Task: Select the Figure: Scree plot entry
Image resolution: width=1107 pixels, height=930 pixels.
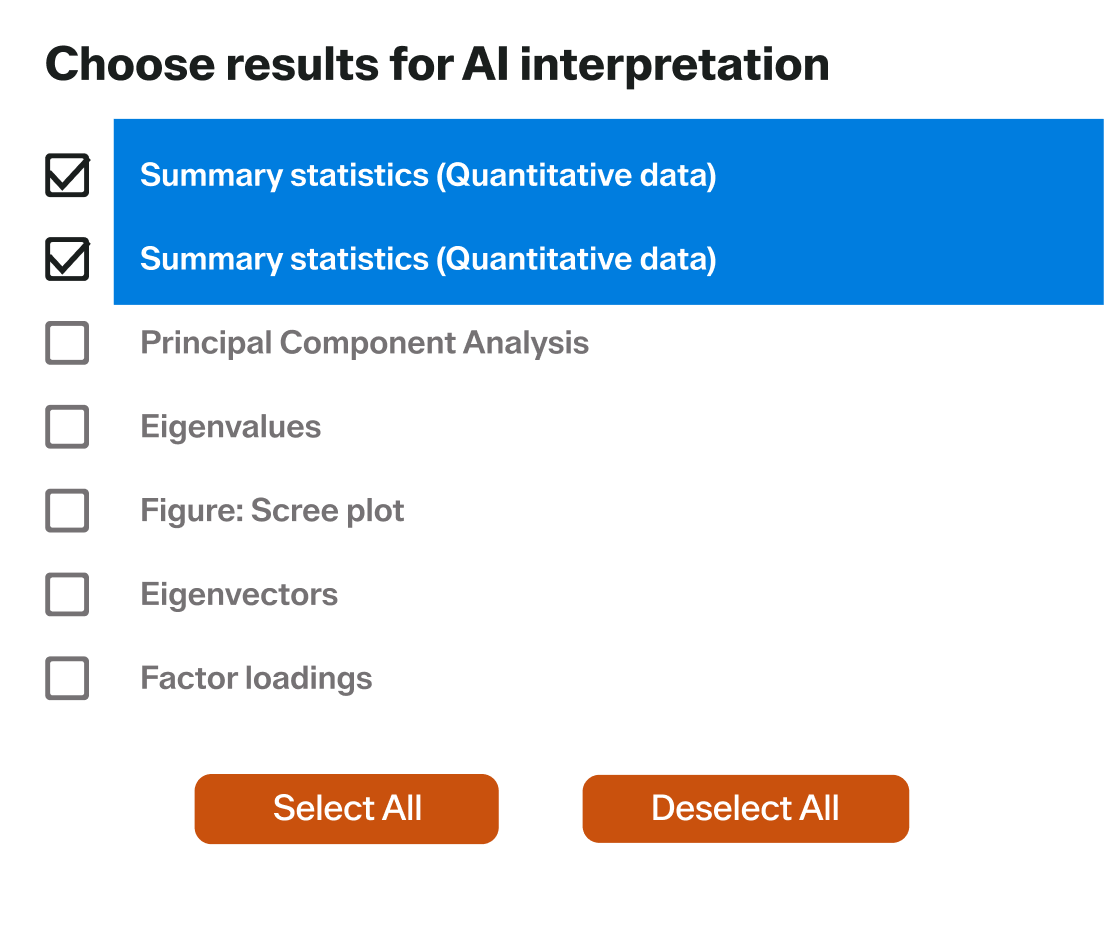Action: pyautogui.click(x=272, y=511)
